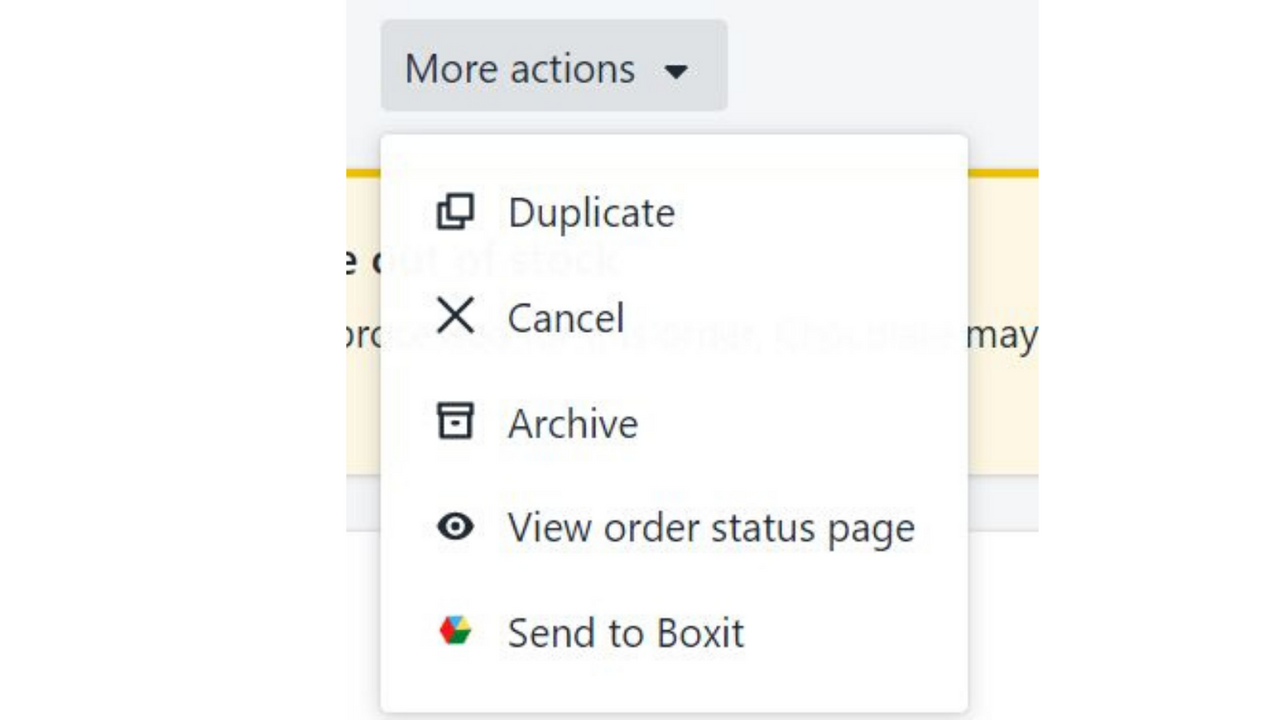
Task: Archive the order via menu option
Action: [572, 422]
